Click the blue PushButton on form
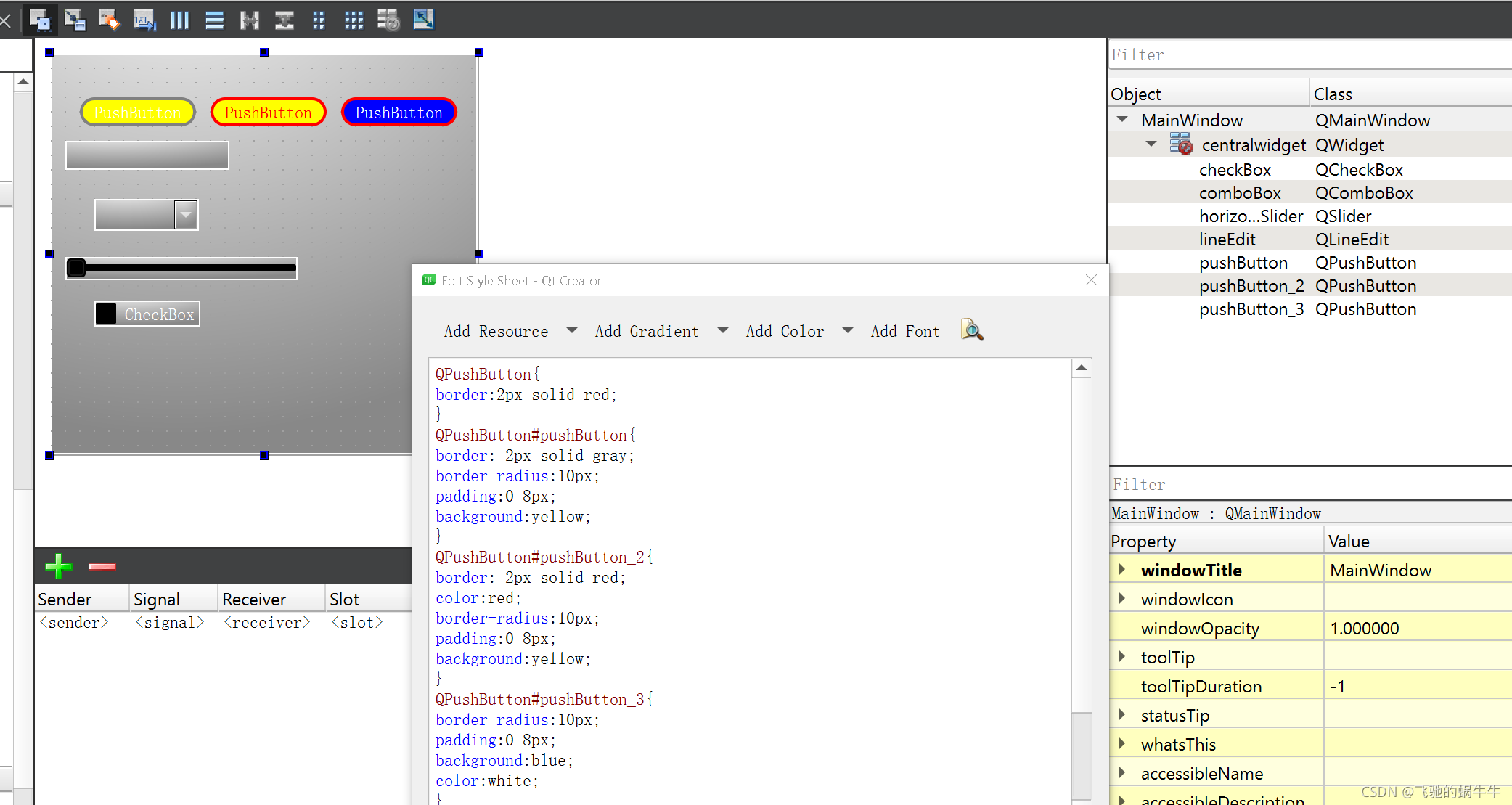Screen dimensions: 1512x805 [399, 113]
